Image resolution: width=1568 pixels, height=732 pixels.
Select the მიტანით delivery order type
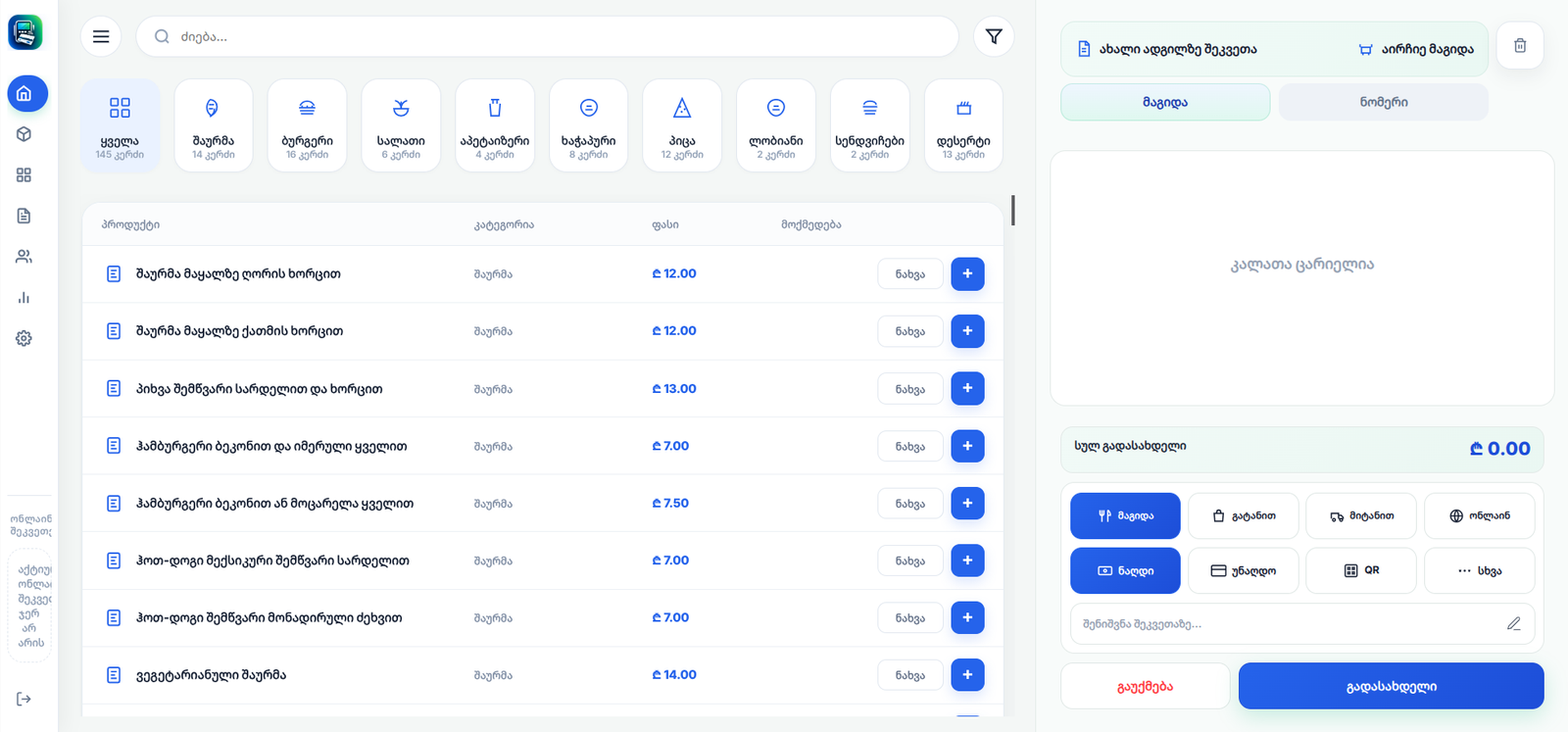pos(1361,515)
